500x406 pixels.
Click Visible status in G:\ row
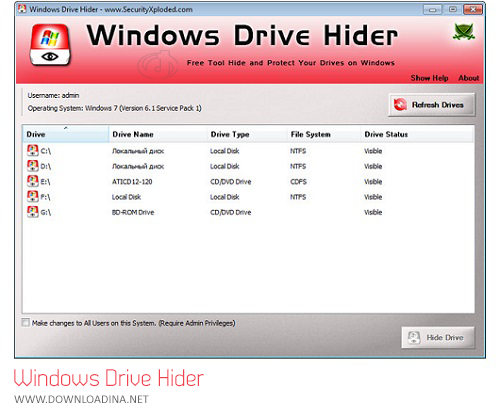(373, 212)
